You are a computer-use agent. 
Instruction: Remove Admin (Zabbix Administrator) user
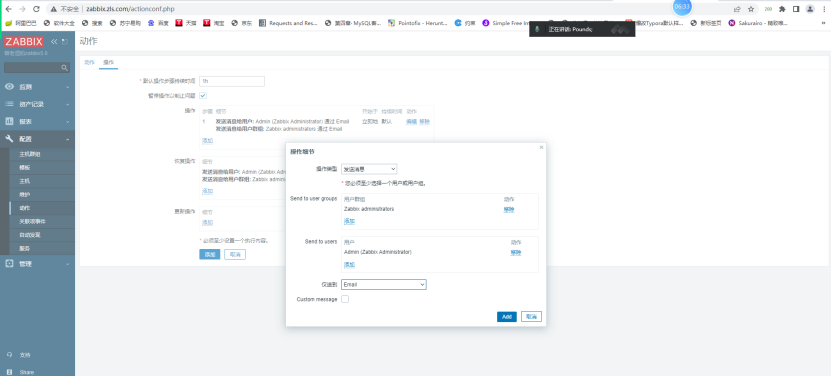click(x=516, y=252)
